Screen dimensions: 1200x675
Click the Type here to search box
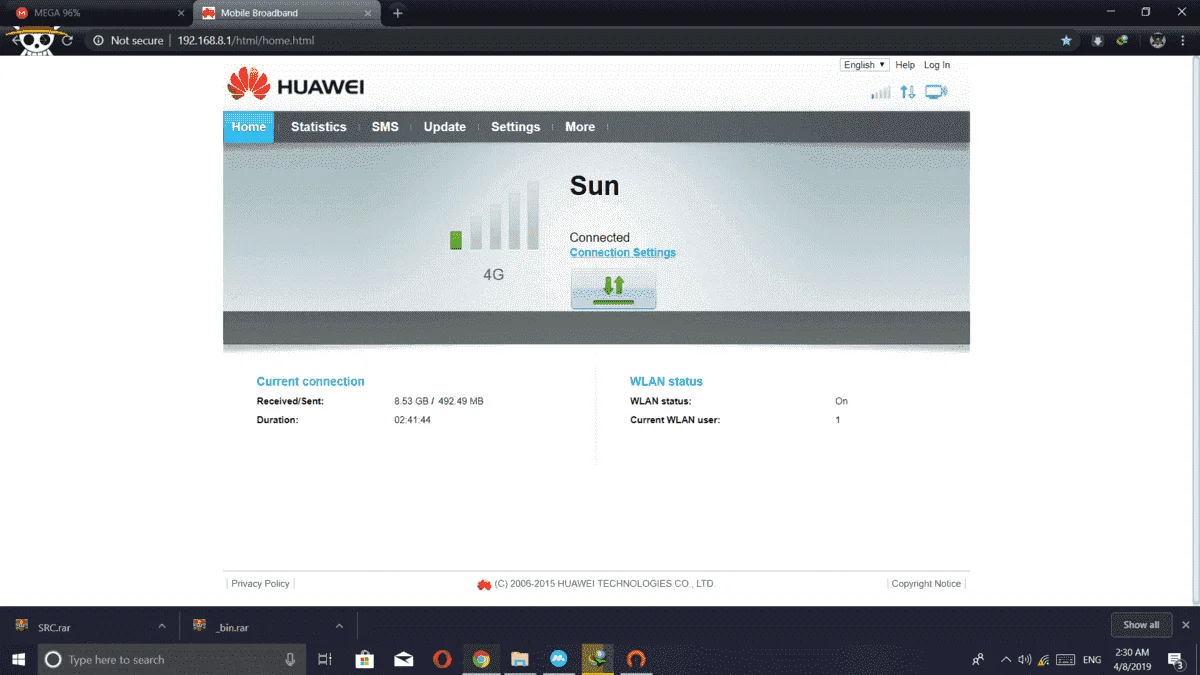pos(171,659)
